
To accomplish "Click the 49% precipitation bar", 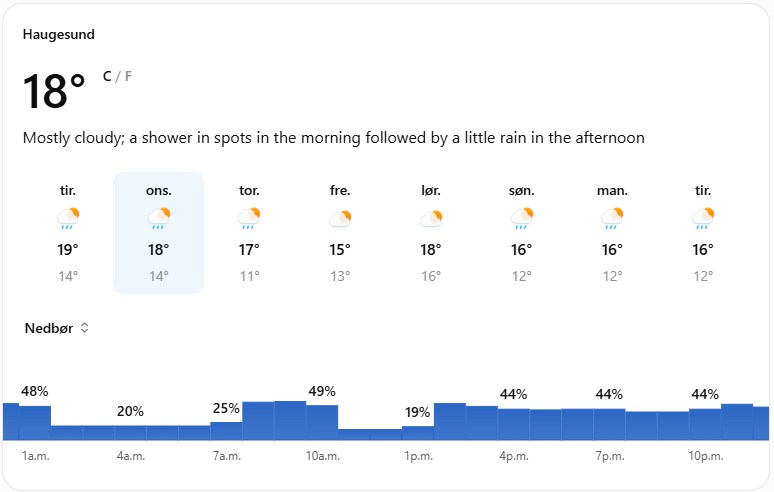I will (322, 422).
